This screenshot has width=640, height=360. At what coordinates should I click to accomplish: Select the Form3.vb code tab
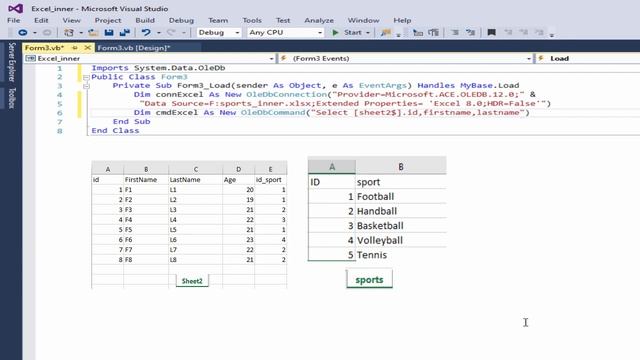(44, 48)
